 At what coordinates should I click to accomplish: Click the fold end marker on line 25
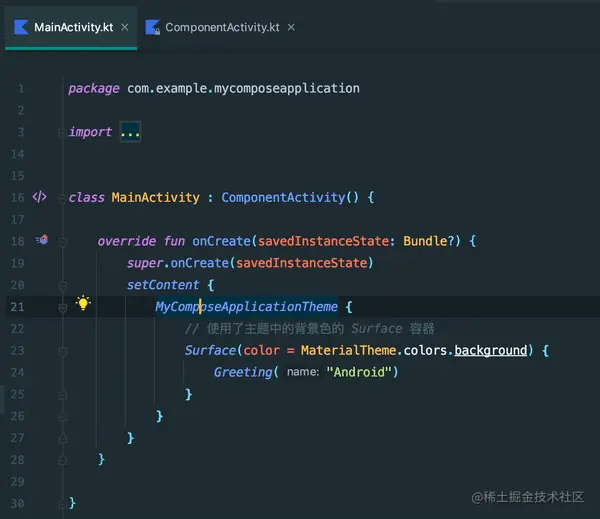(x=63, y=395)
